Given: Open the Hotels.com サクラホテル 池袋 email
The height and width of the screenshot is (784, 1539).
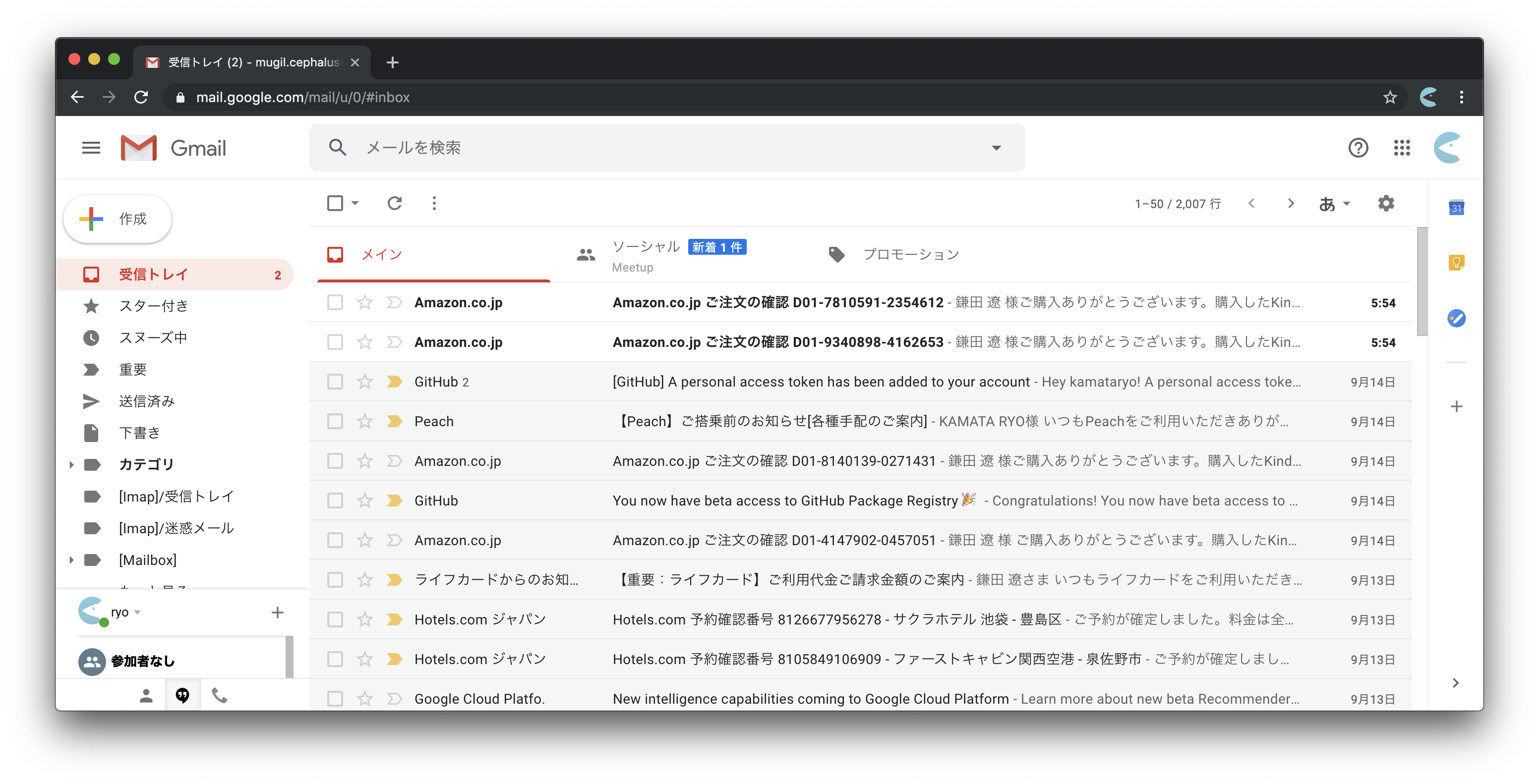Looking at the screenshot, I should 860,620.
